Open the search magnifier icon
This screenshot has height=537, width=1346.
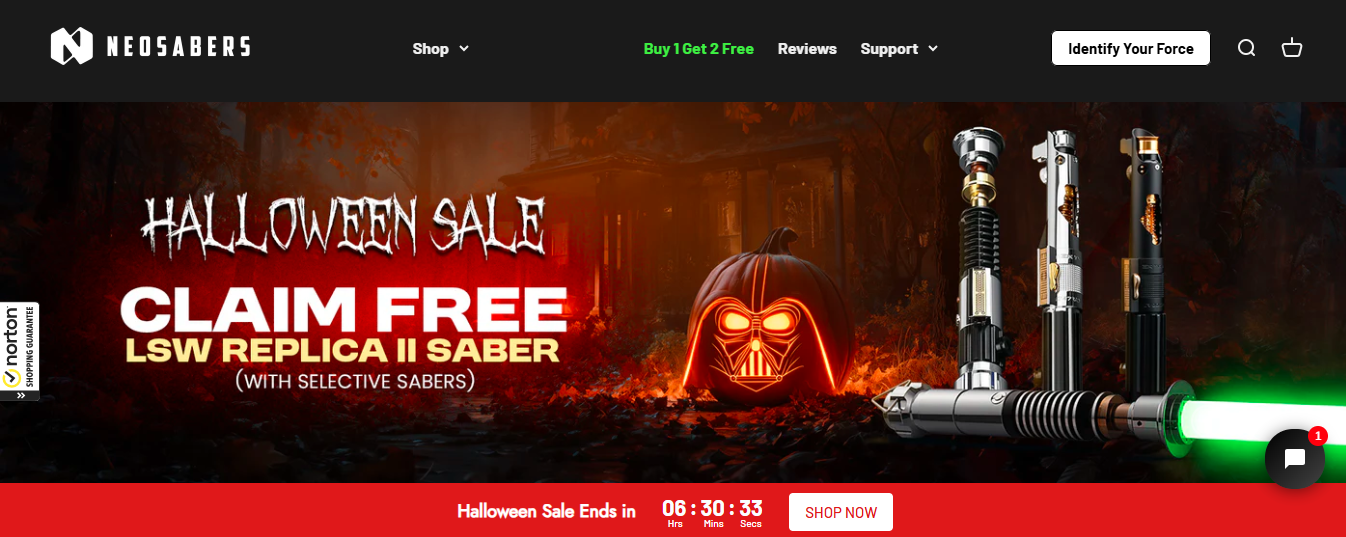(x=1246, y=48)
